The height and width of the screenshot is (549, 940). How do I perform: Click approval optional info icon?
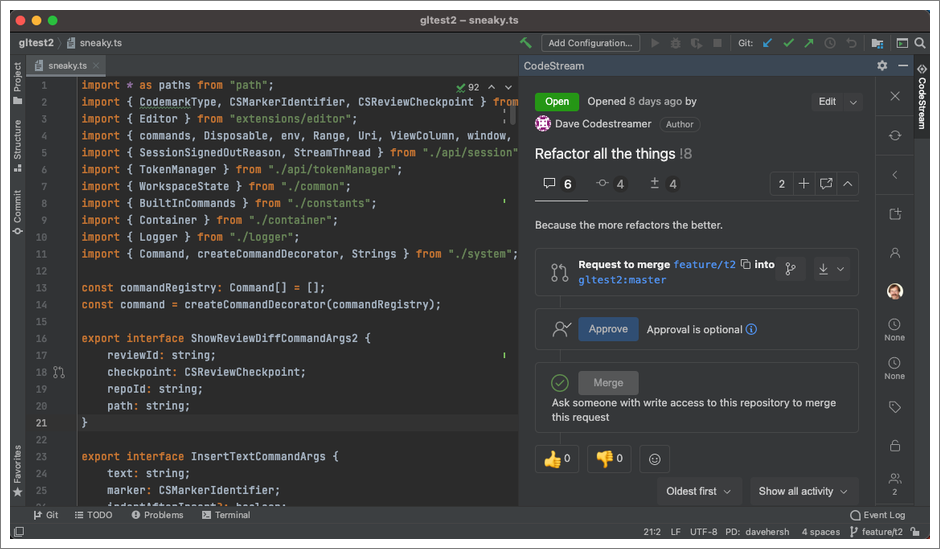(x=751, y=329)
